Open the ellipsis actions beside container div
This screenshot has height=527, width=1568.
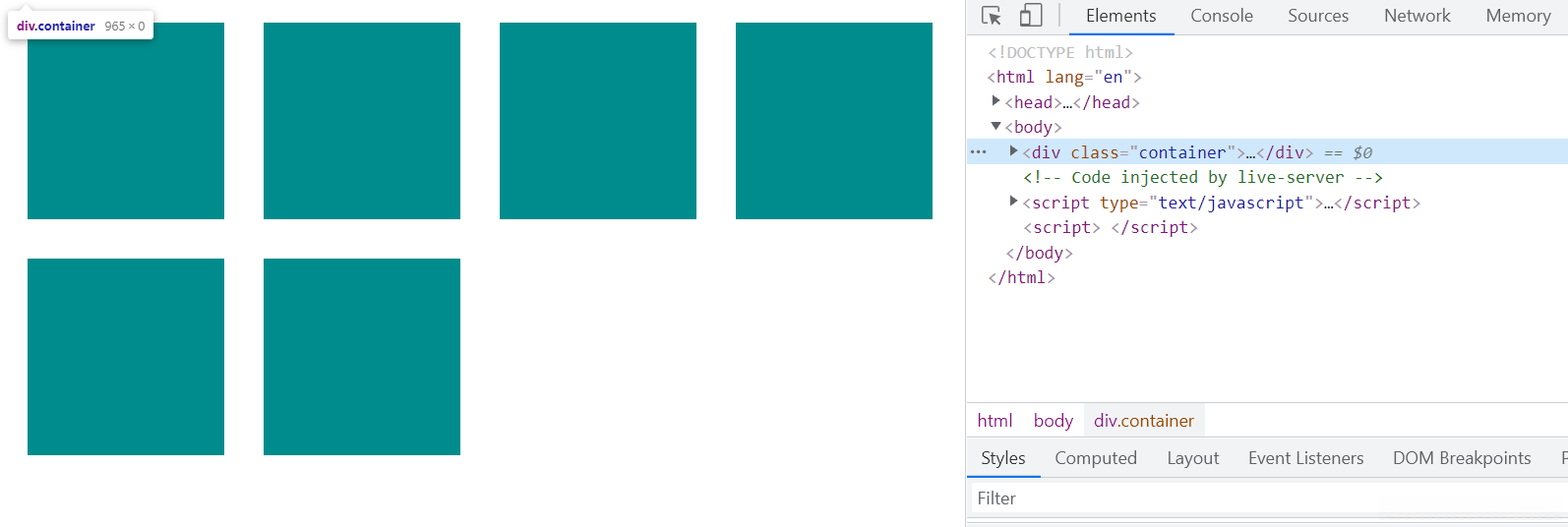979,152
